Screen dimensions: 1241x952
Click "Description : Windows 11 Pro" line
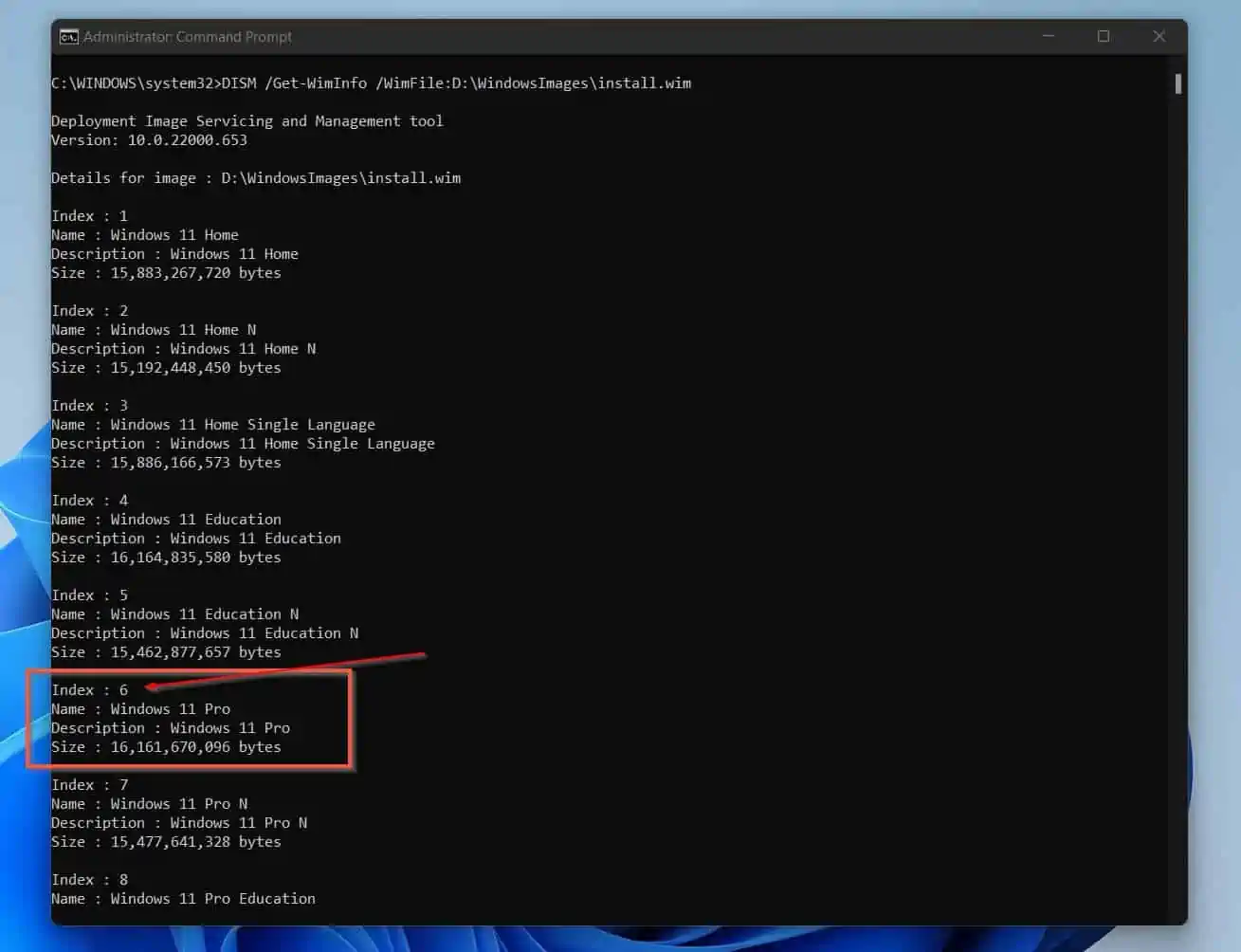coord(171,728)
